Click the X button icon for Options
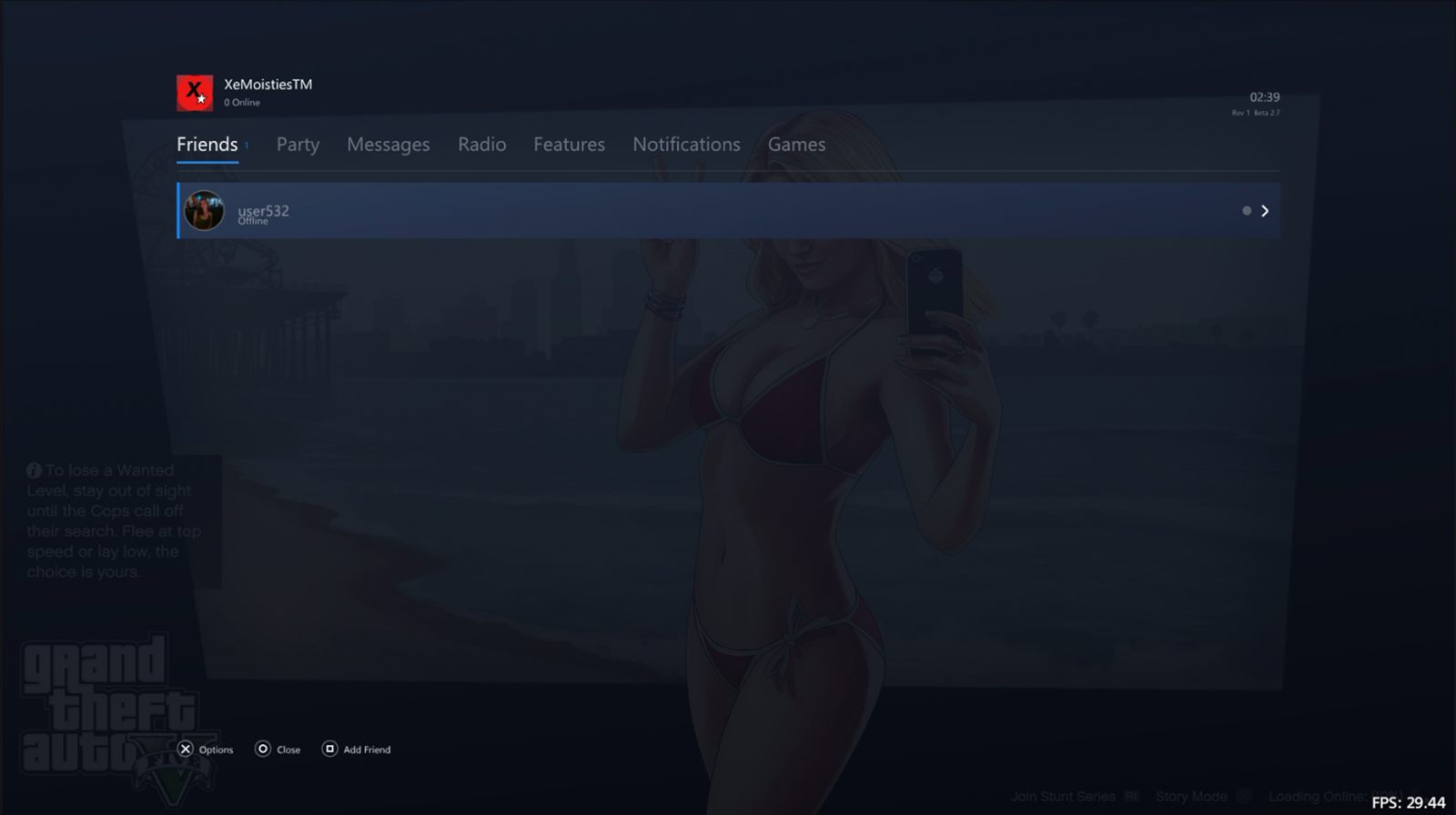Viewport: 1456px width, 815px height. (186, 749)
